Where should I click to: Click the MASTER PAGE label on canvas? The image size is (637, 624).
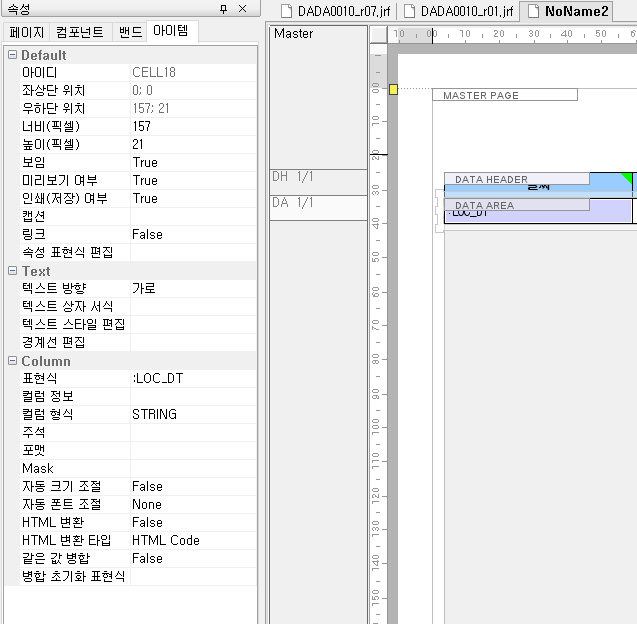(x=505, y=95)
